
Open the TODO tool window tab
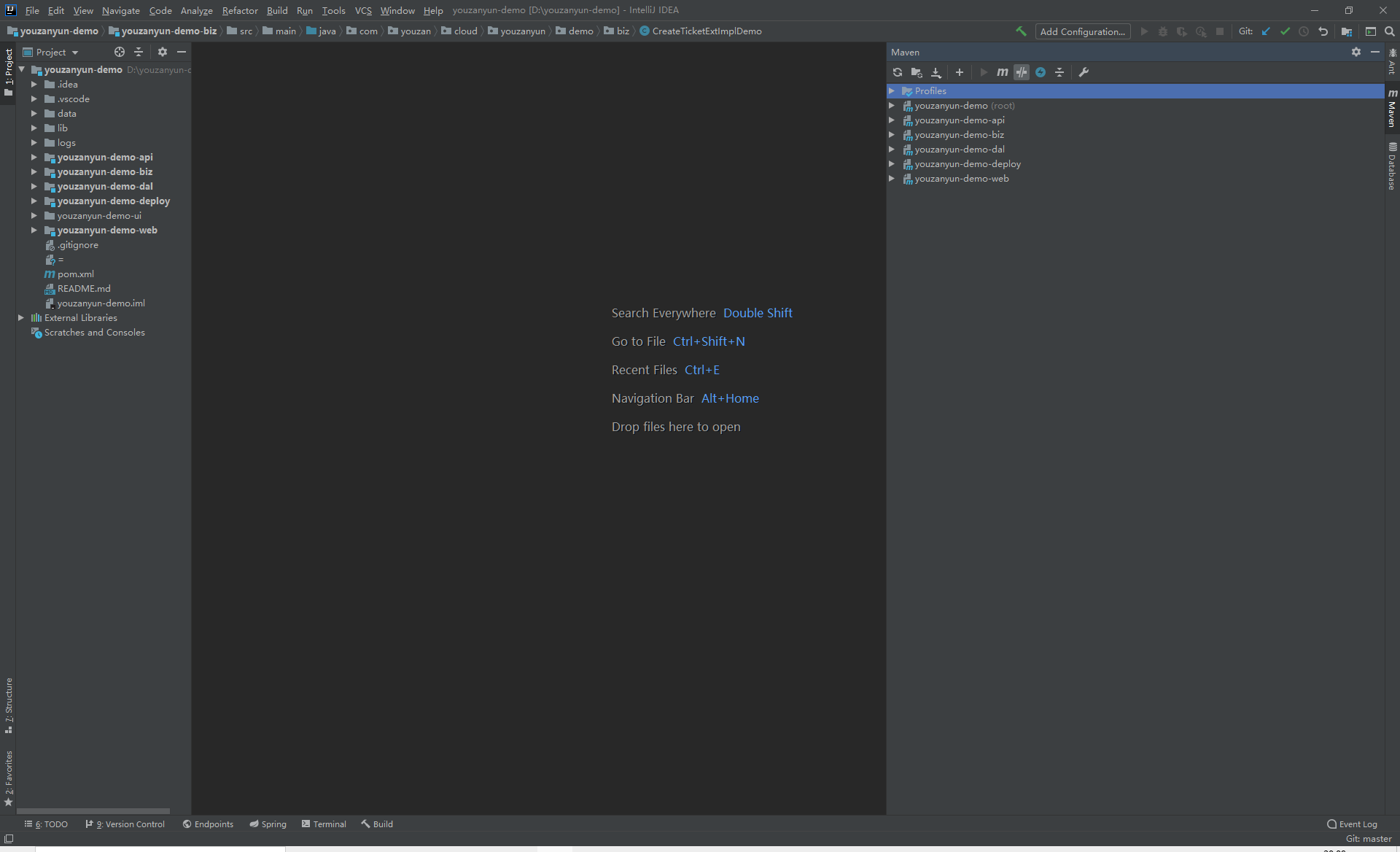pos(46,824)
